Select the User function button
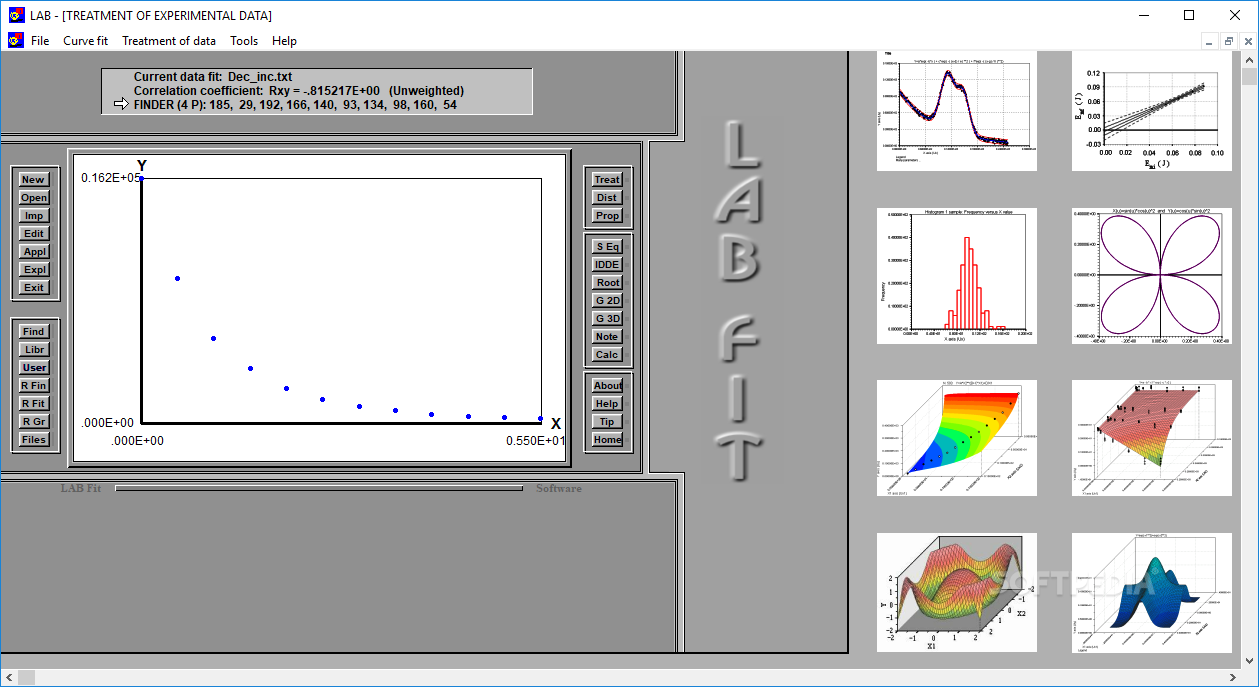This screenshot has width=1259, height=687. tap(34, 368)
